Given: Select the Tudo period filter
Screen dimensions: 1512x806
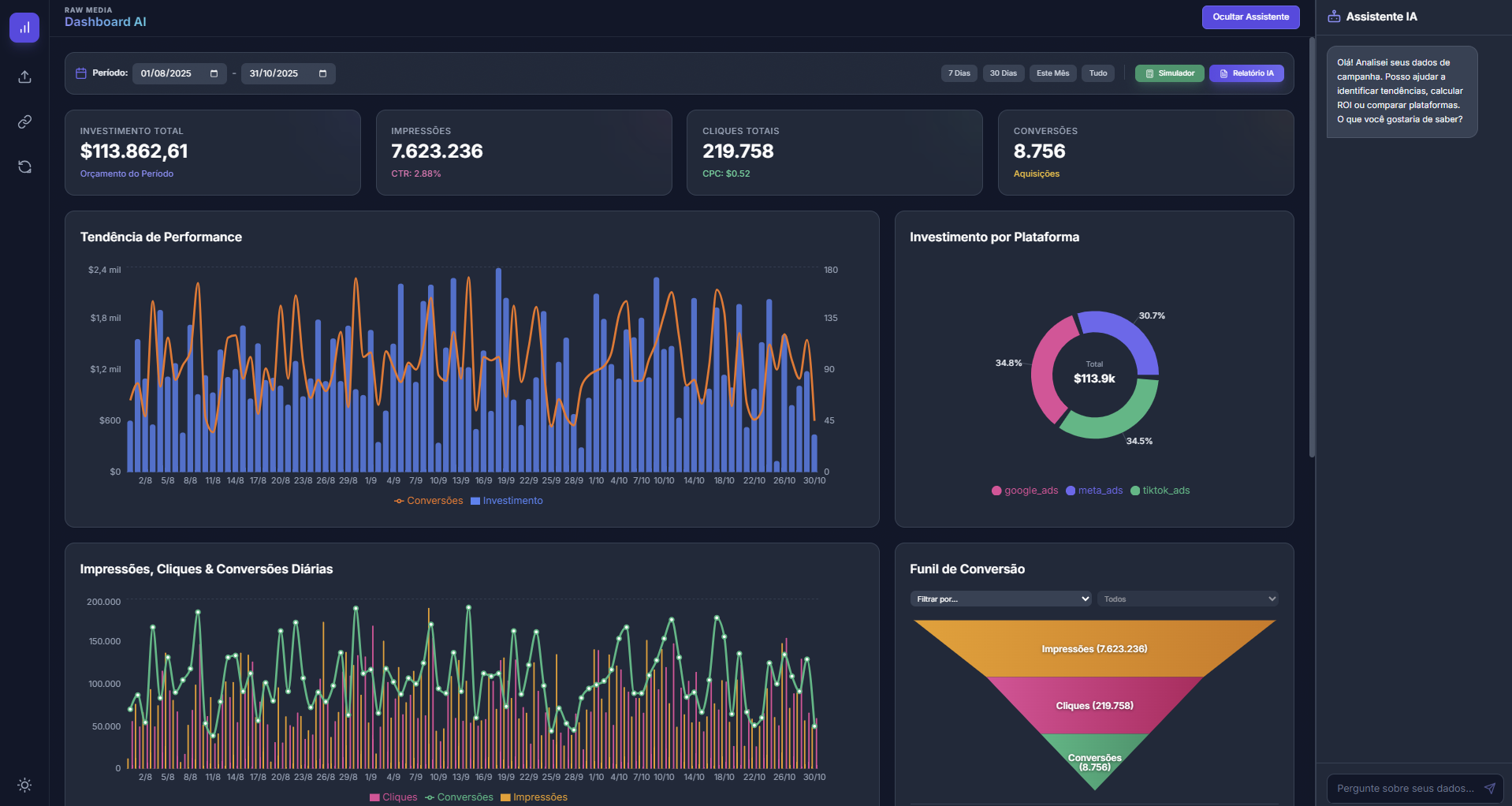Looking at the screenshot, I should (1097, 73).
